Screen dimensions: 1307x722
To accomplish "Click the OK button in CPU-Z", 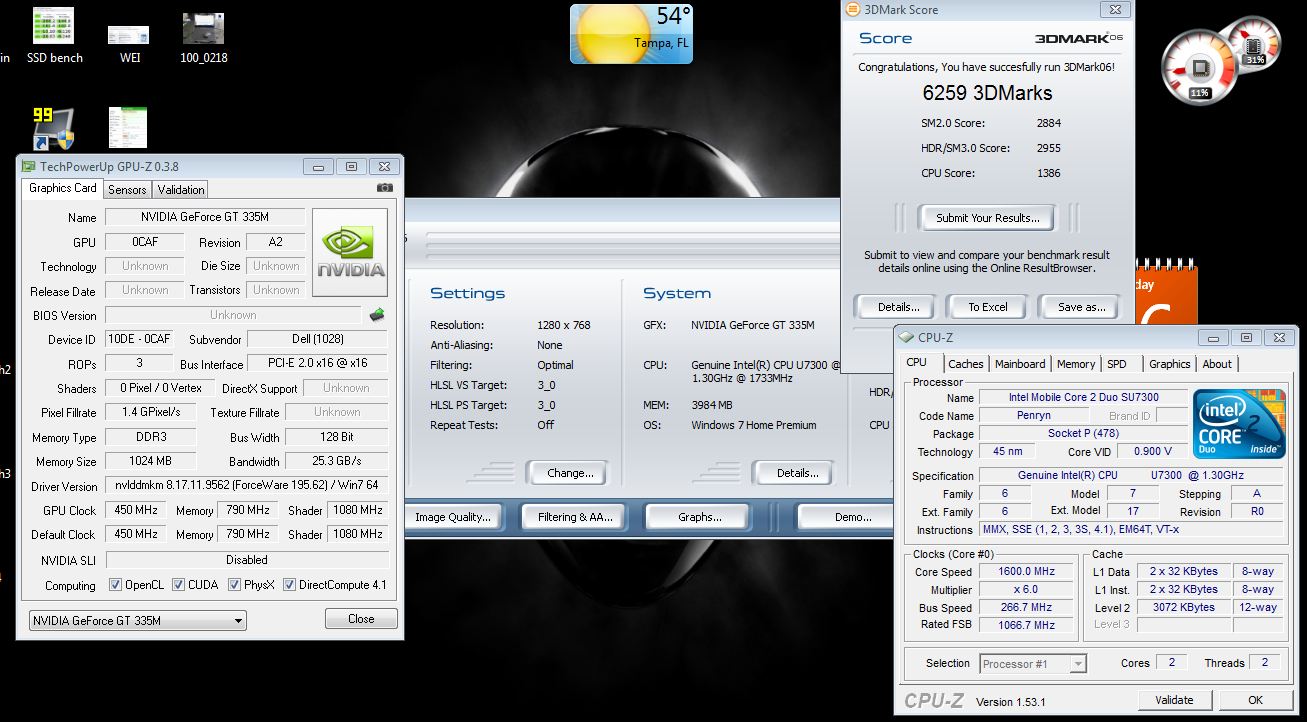I will 1255,700.
